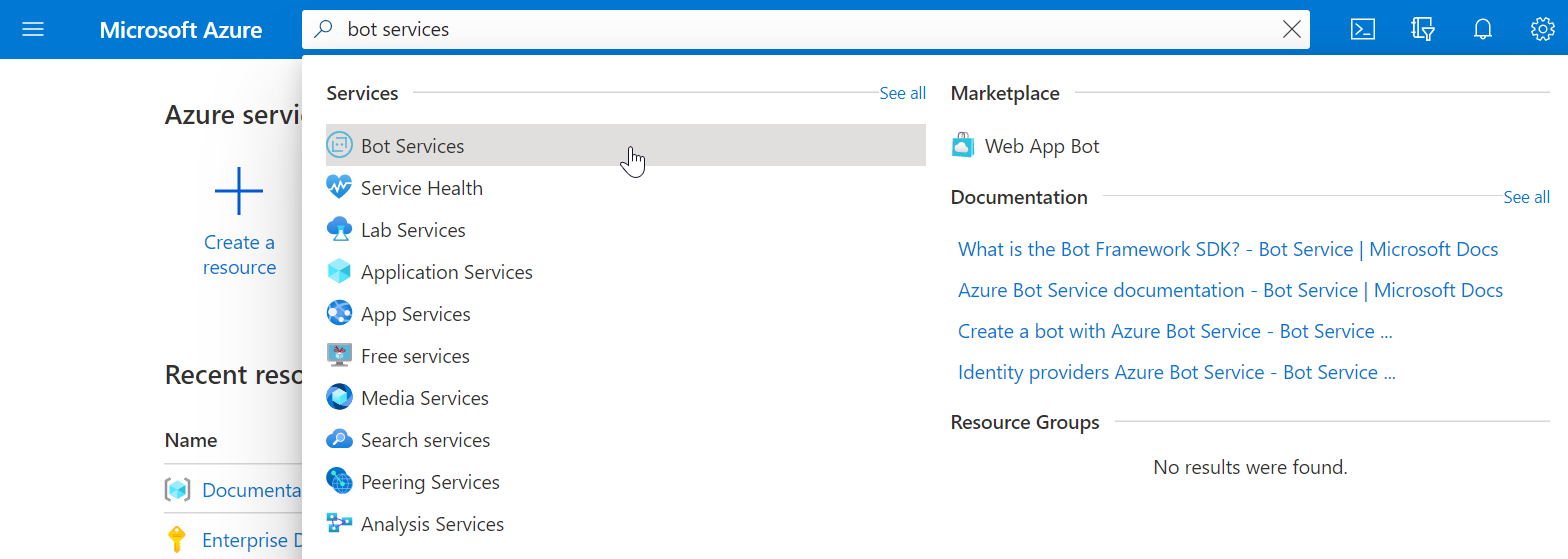Image resolution: width=1568 pixels, height=559 pixels.
Task: Select Bot Services from results
Action: point(412,146)
